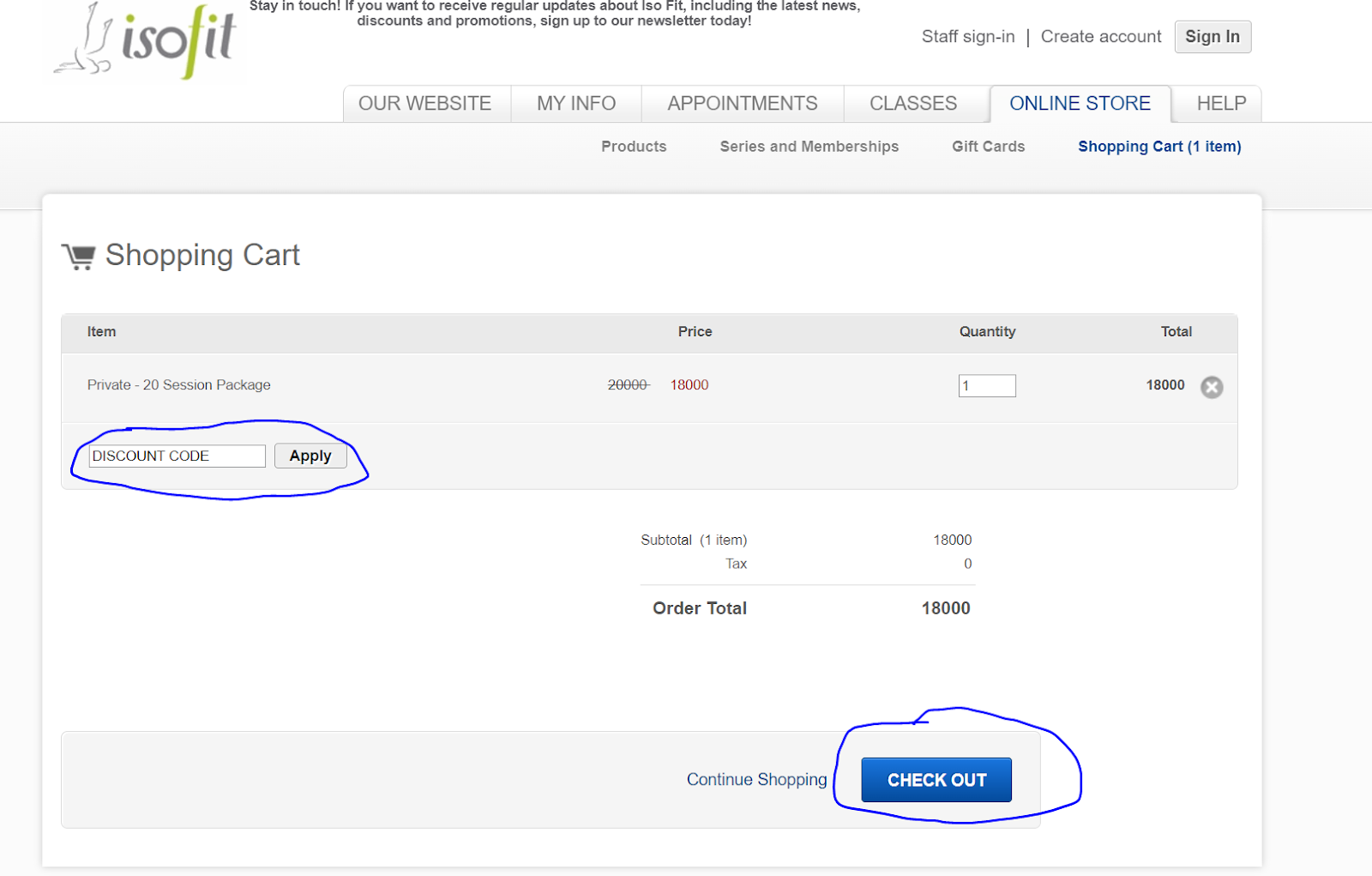Switch to the MY INFO tab
The width and height of the screenshot is (1372, 876).
576,104
